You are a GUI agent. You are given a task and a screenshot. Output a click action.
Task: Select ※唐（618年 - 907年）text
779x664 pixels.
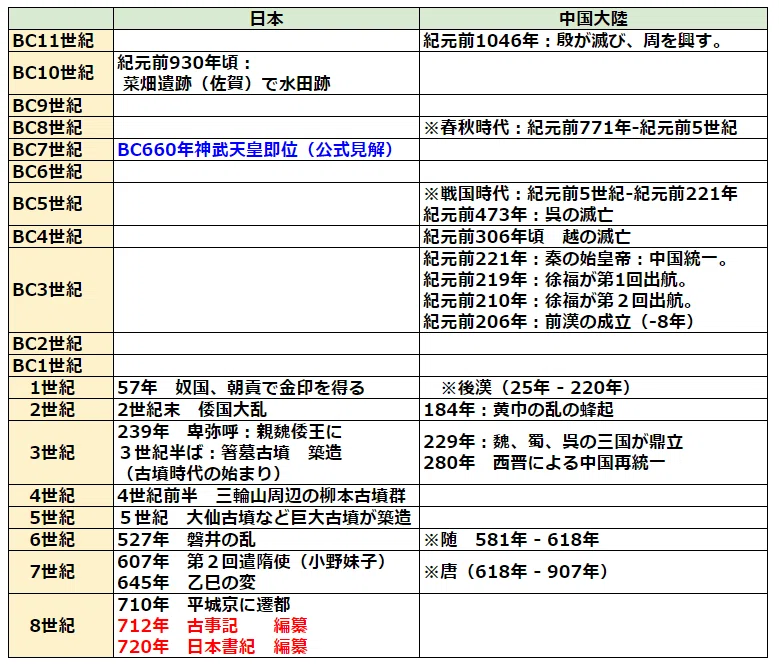click(516, 572)
